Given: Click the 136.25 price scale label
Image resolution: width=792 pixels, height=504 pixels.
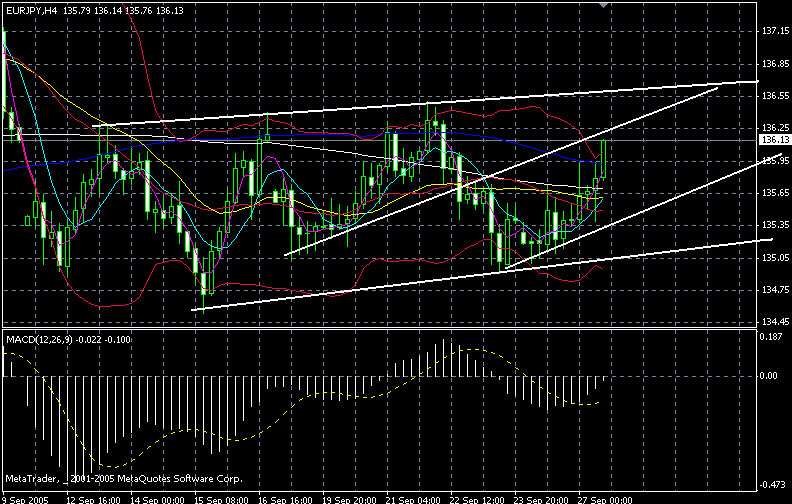Looking at the screenshot, I should pyautogui.click(x=775, y=128).
